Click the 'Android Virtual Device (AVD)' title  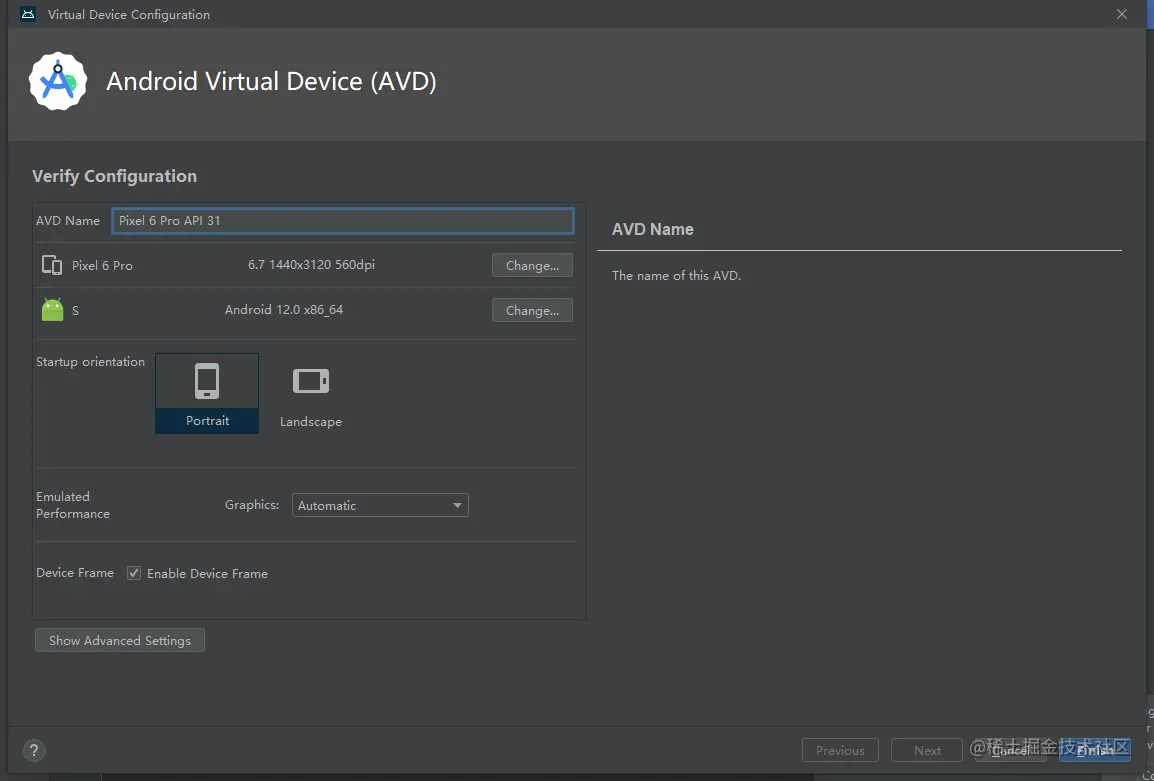(272, 81)
